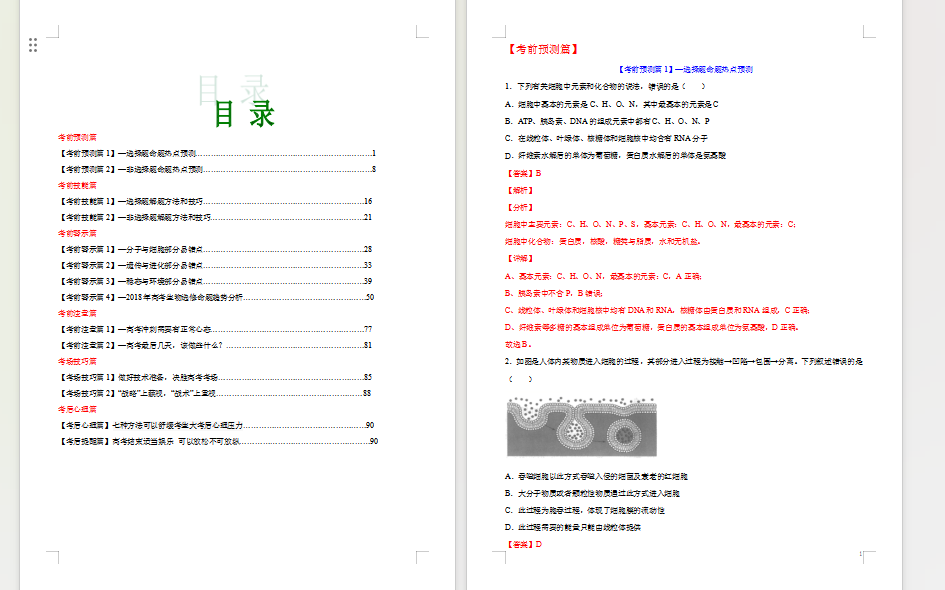
Task: Click the blue centered 【考前预测篇 1】 subtitle
Action: [x=685, y=69]
